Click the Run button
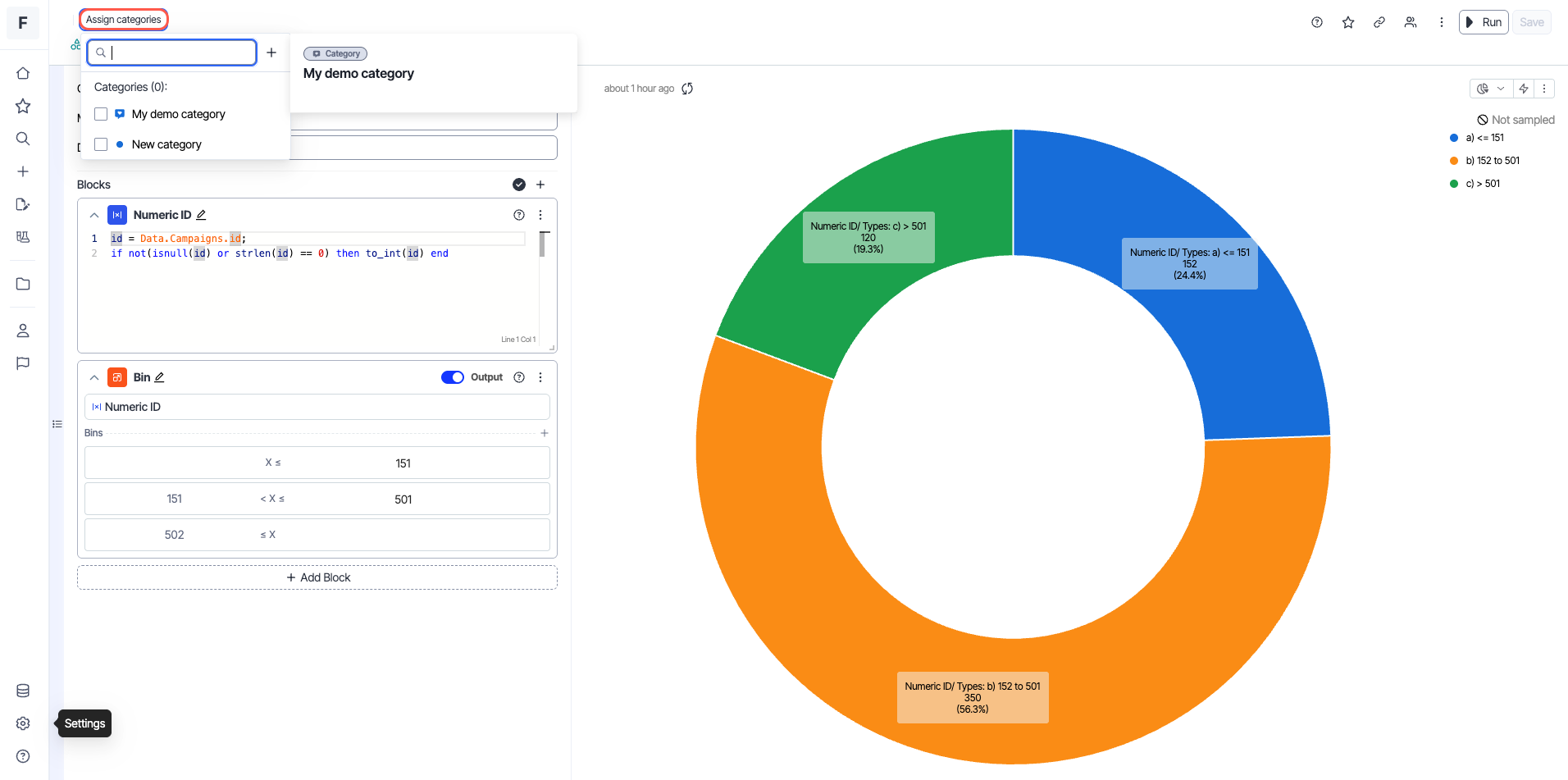This screenshot has height=780, width=1568. [1484, 23]
